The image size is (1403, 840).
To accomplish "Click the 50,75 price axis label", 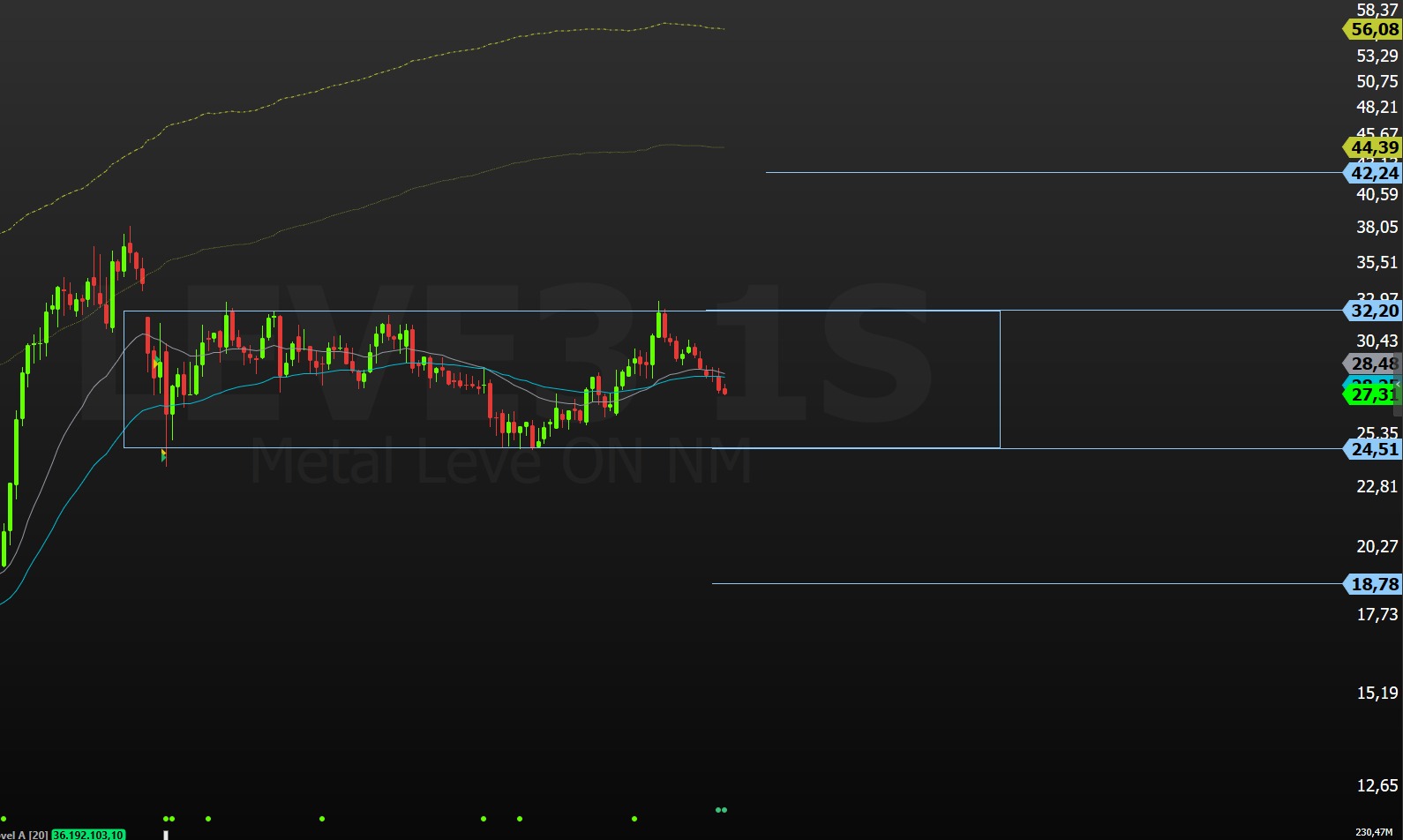I will click(x=1377, y=81).
